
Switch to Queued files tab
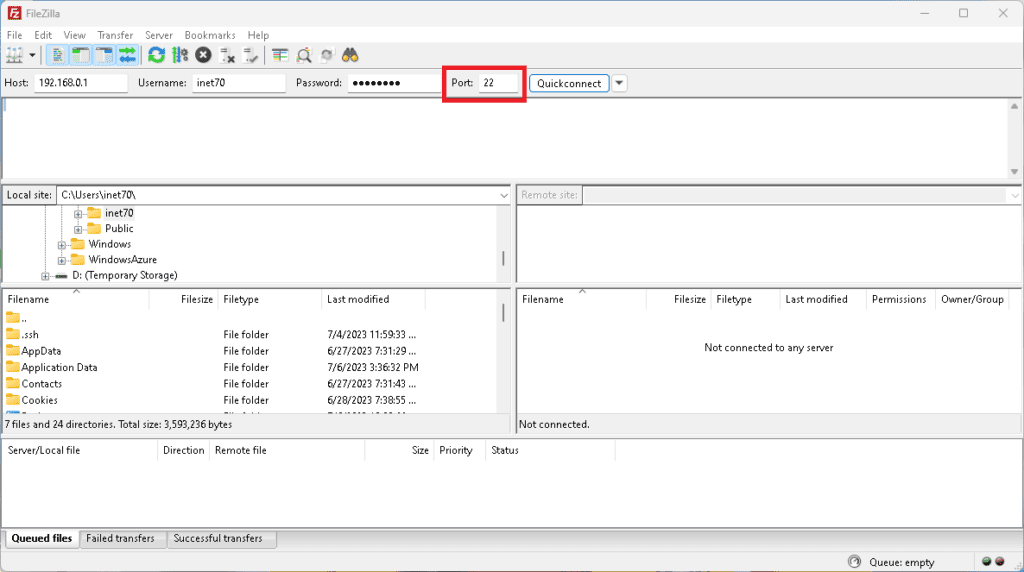point(42,539)
